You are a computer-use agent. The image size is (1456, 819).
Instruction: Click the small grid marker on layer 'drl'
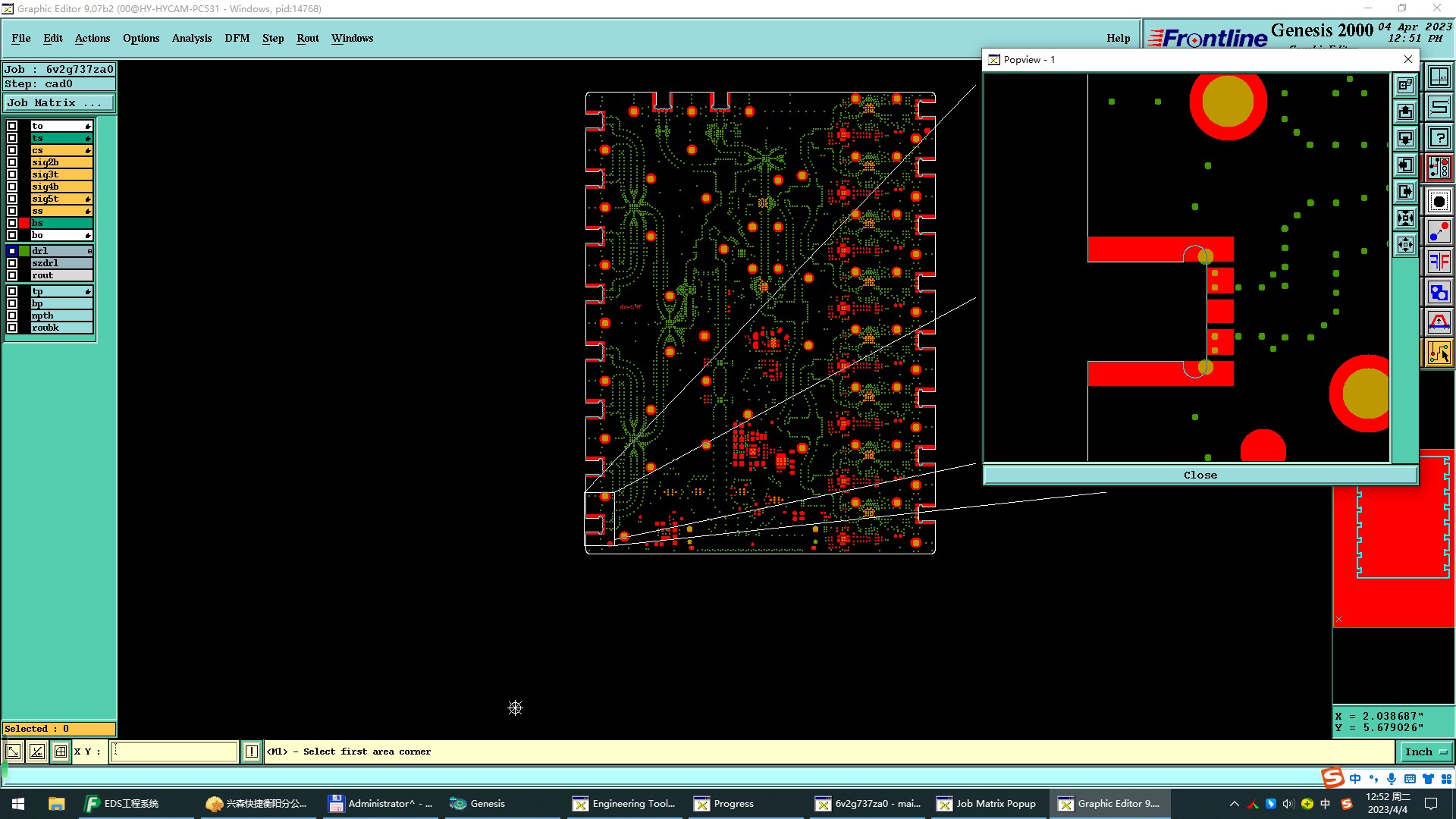point(89,251)
